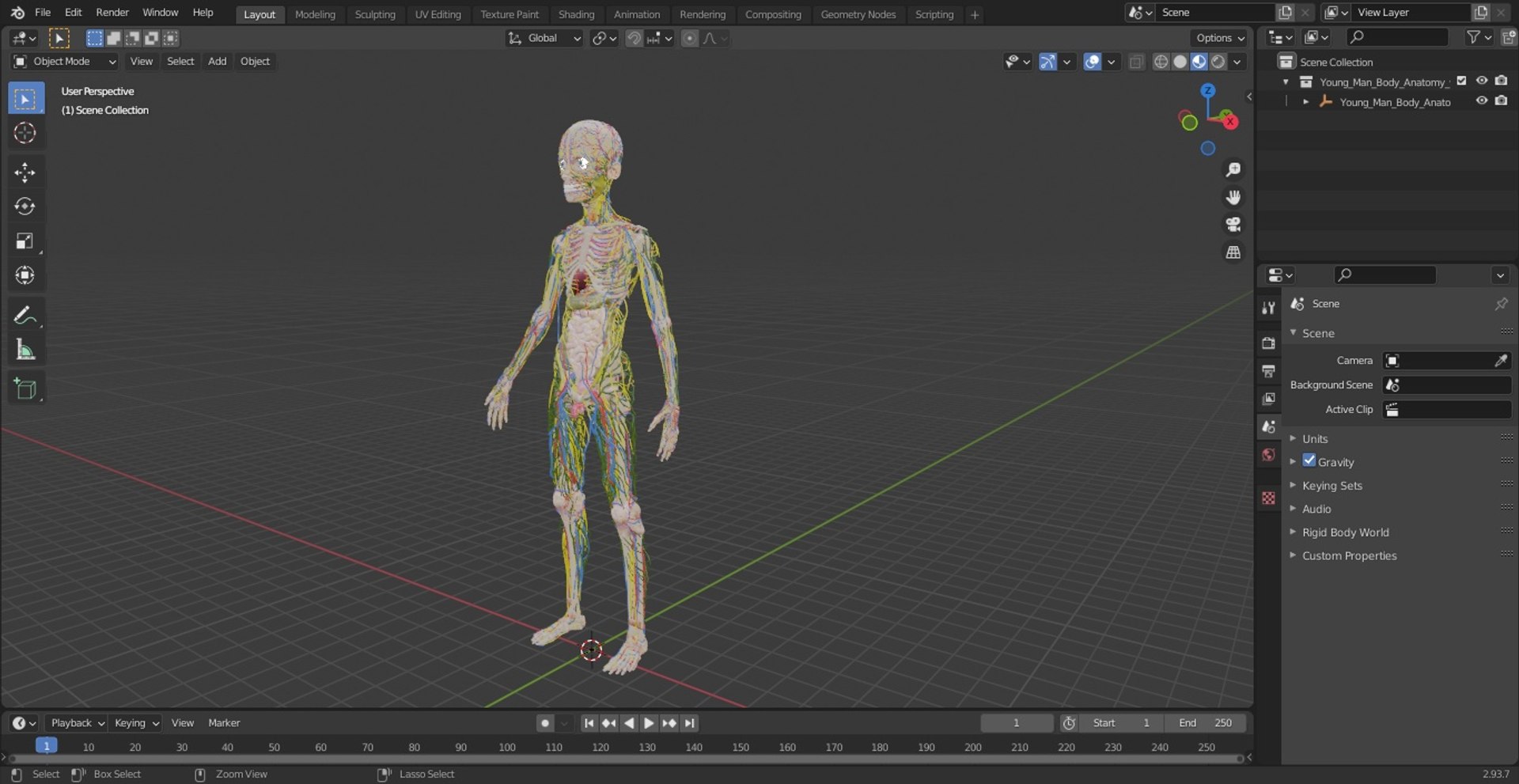Activate the Transform tool

point(25,275)
